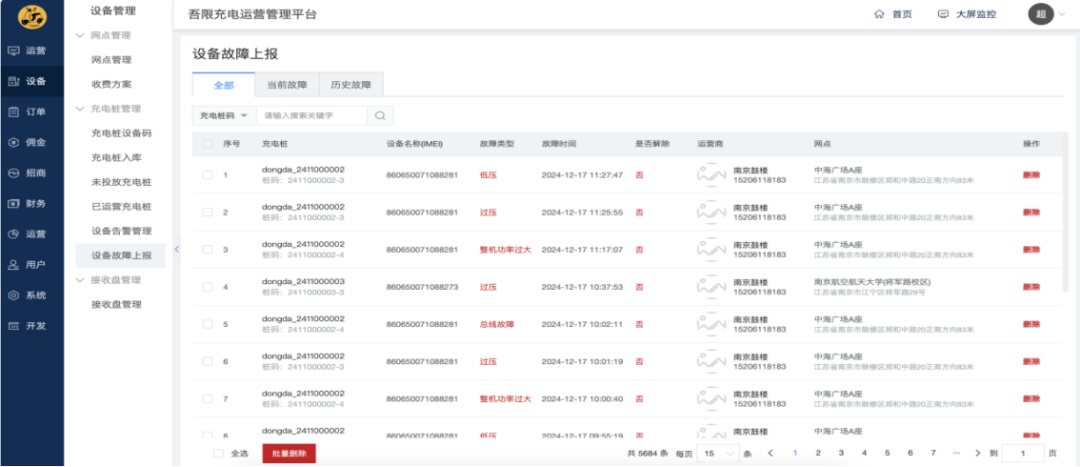Open the 设备告警管理 menu item
The image size is (1080, 467).
(x=121, y=231)
